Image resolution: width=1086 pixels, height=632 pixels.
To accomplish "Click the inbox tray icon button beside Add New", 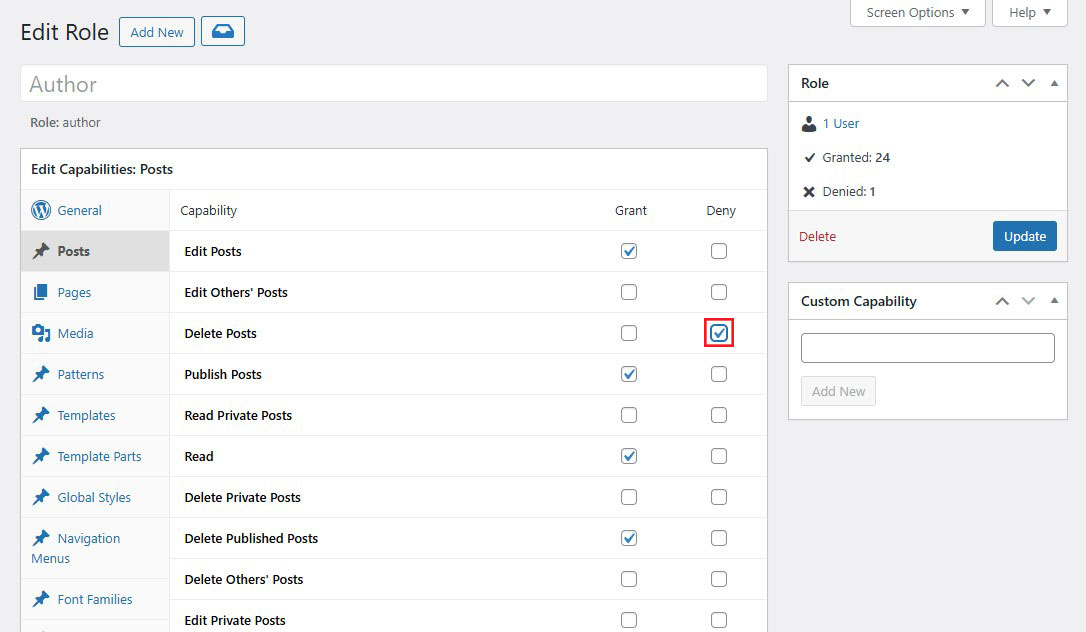I will 222,31.
